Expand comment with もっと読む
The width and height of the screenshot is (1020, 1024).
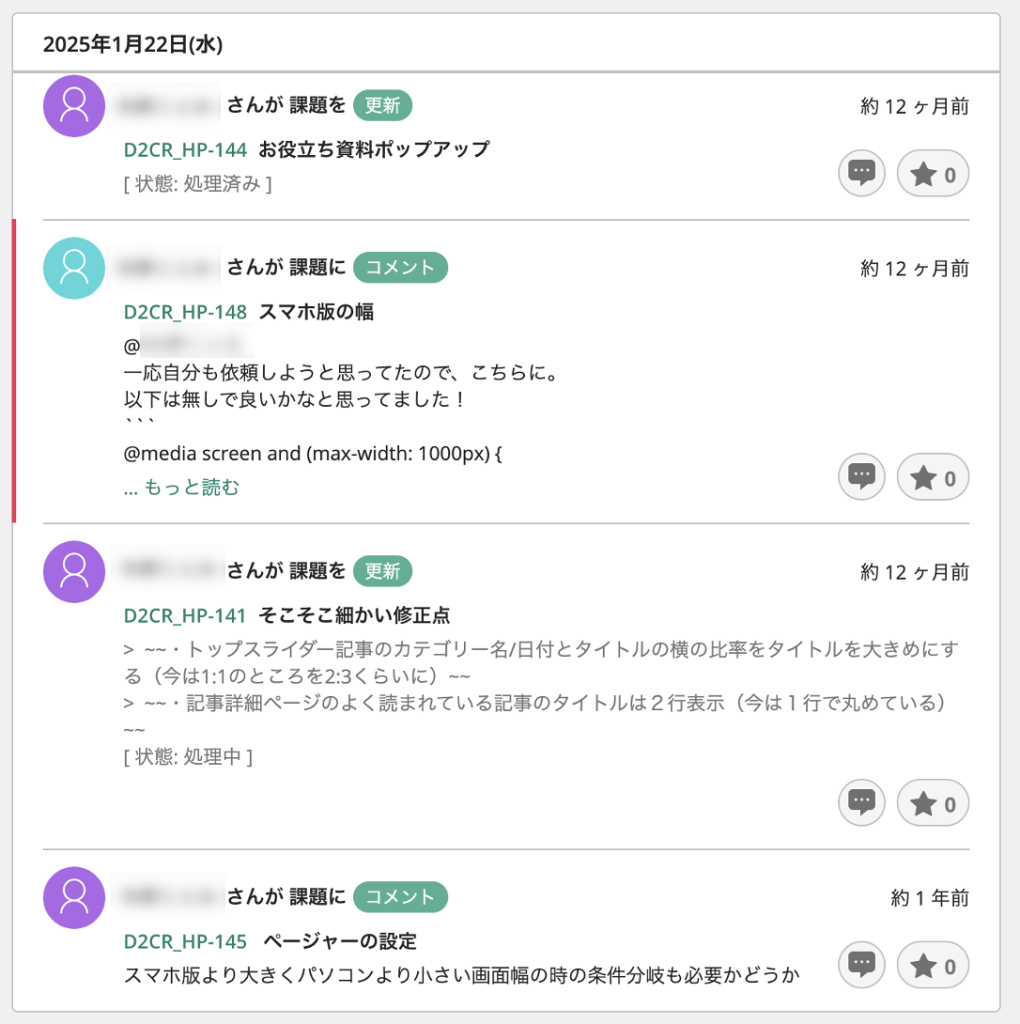[181, 488]
